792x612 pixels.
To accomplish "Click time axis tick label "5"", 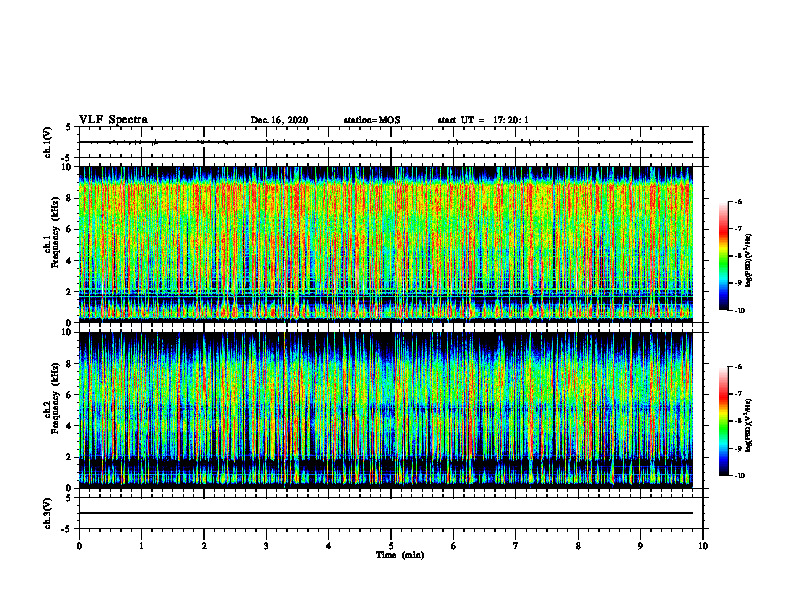I will click(391, 546).
